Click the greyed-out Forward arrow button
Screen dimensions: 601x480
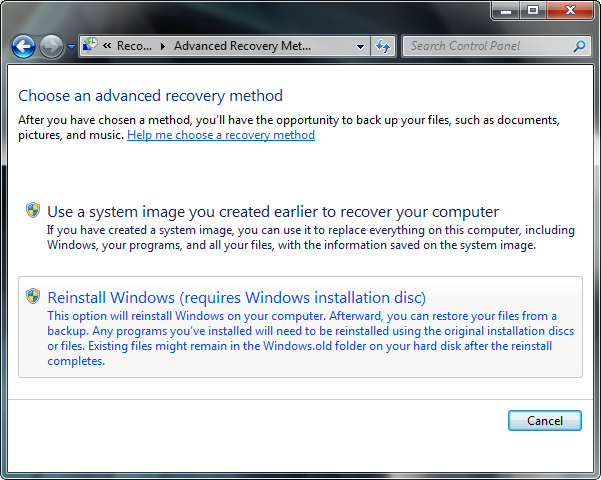[51, 46]
